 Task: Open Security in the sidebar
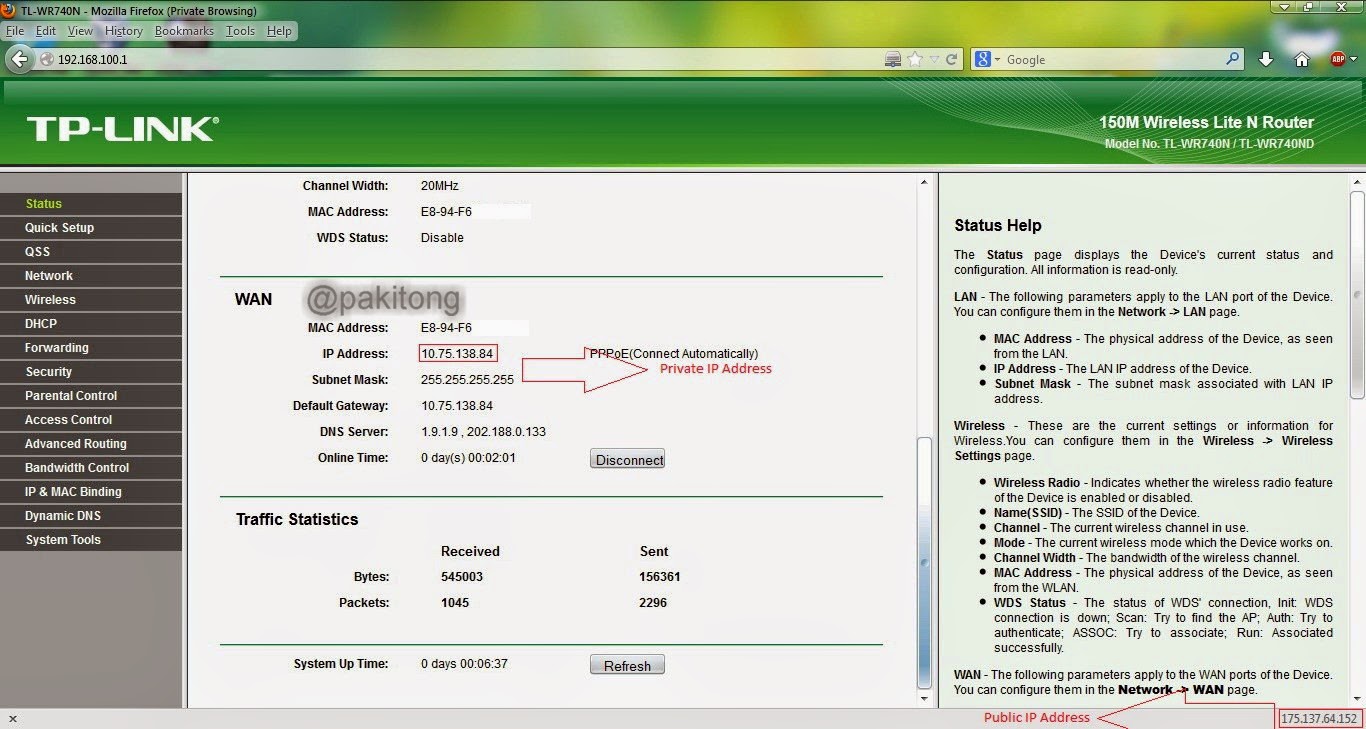91,372
